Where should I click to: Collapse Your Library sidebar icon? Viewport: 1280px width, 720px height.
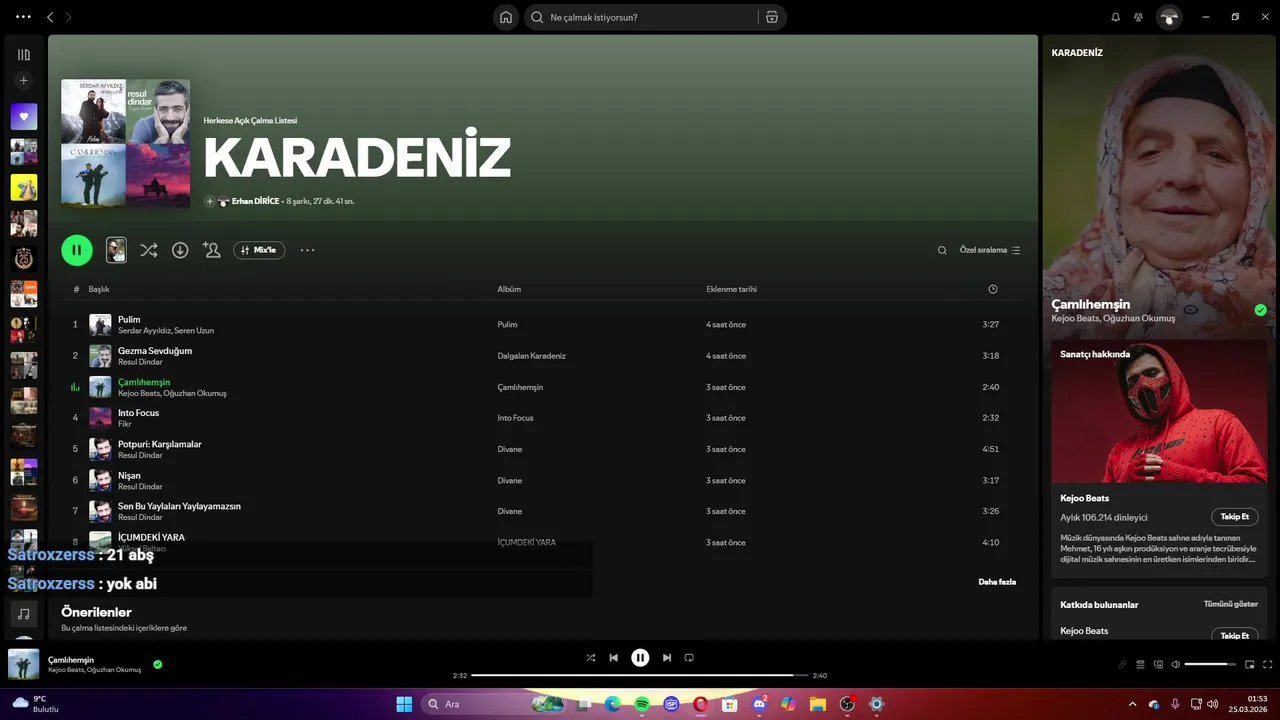point(24,55)
